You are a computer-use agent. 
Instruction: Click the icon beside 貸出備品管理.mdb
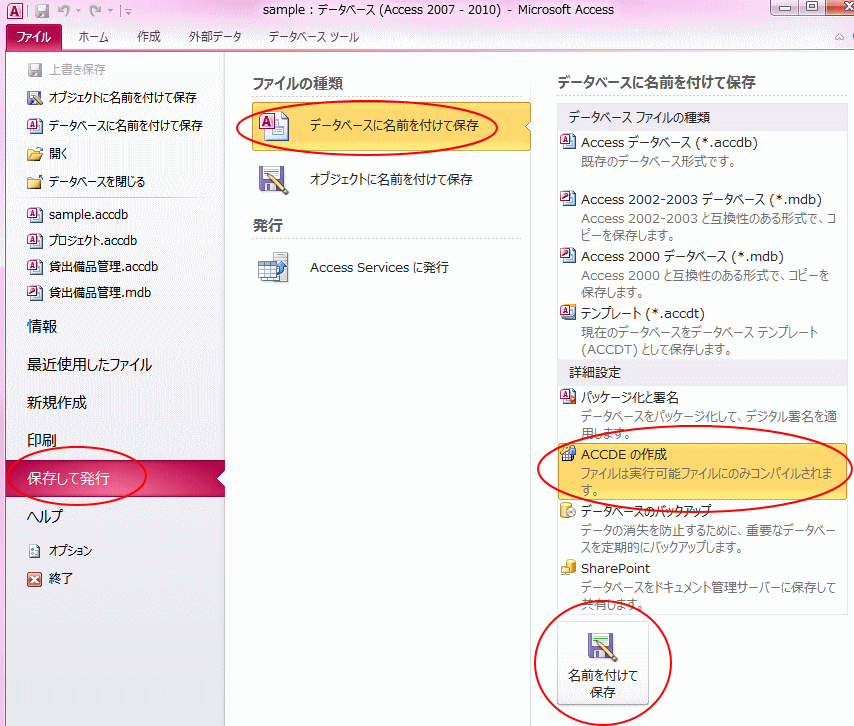[x=35, y=292]
